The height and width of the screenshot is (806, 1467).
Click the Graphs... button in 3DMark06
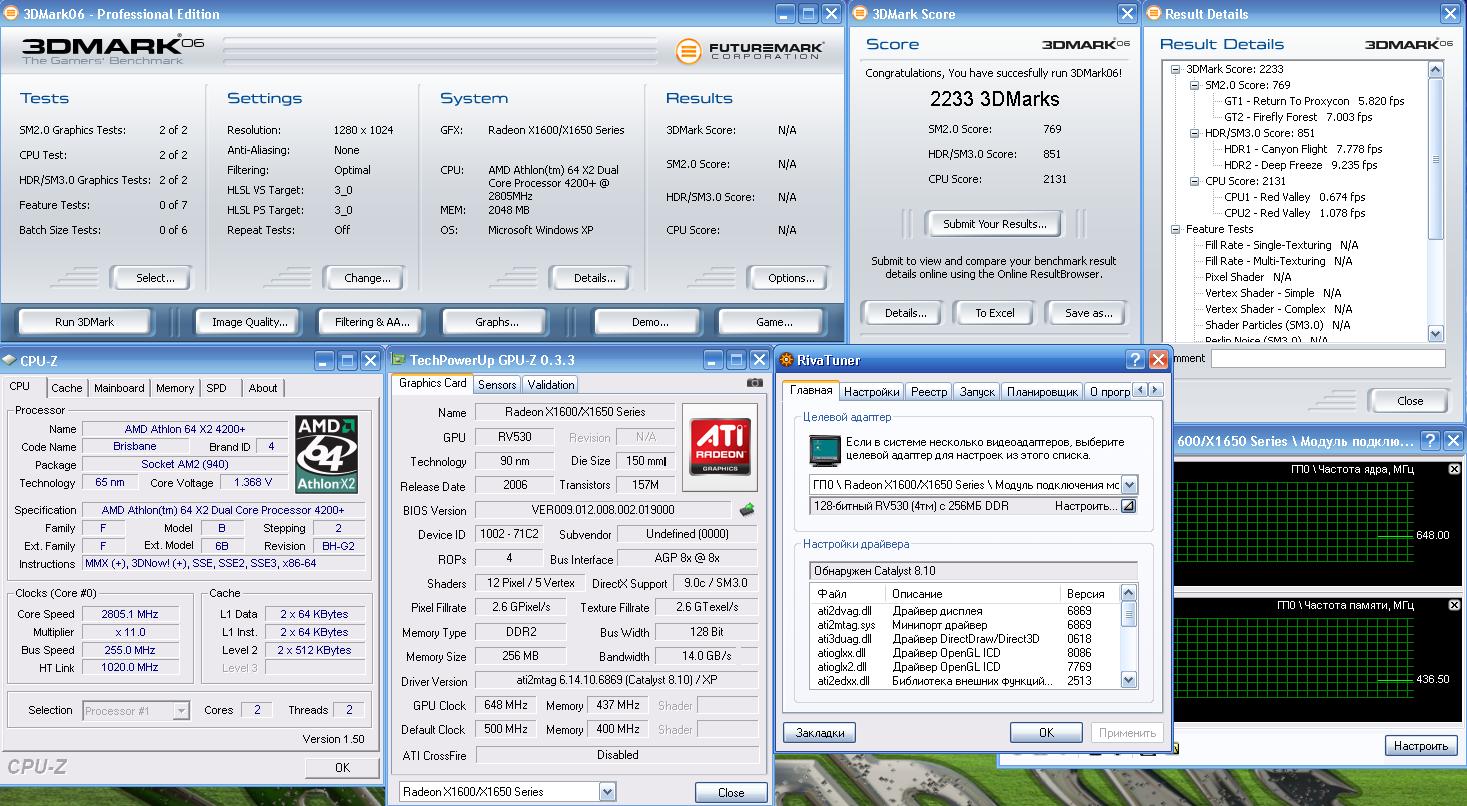click(497, 322)
